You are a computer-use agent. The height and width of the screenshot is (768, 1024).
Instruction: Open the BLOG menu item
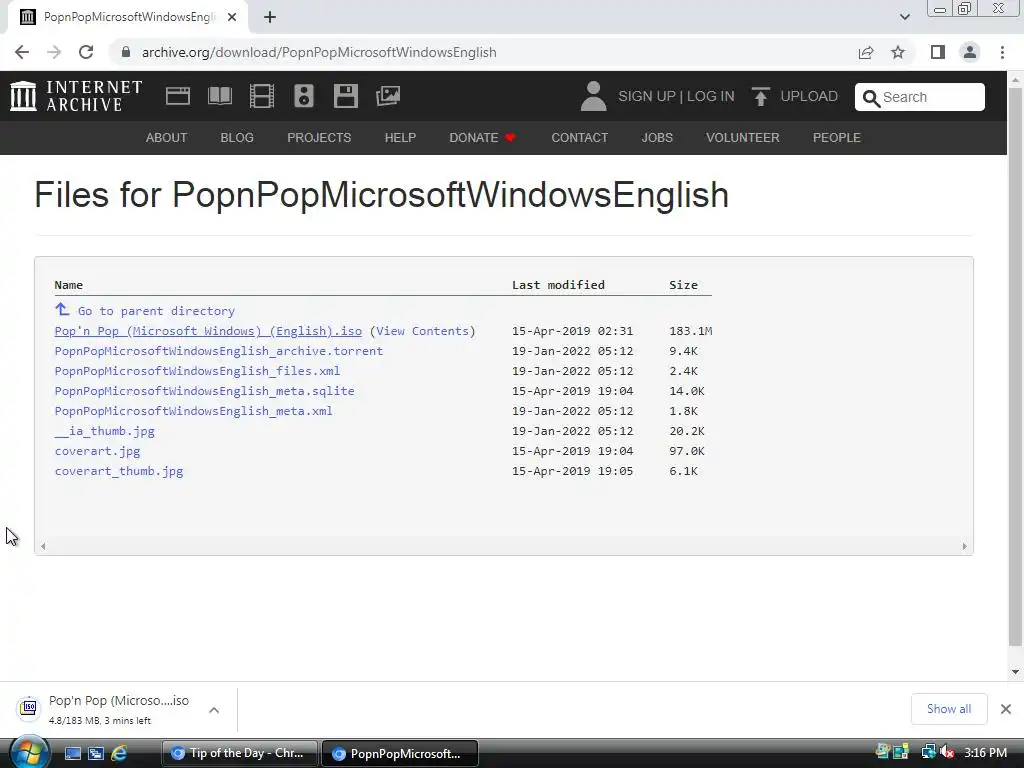coord(237,138)
